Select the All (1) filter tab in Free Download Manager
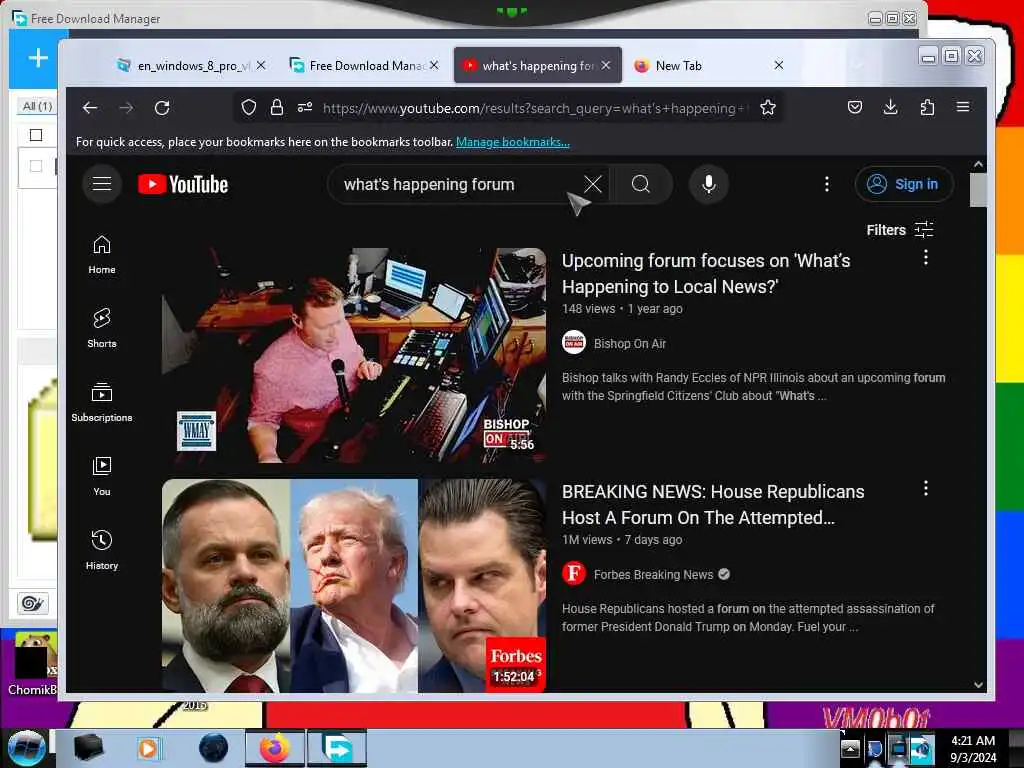This screenshot has width=1024, height=768. pyautogui.click(x=37, y=106)
